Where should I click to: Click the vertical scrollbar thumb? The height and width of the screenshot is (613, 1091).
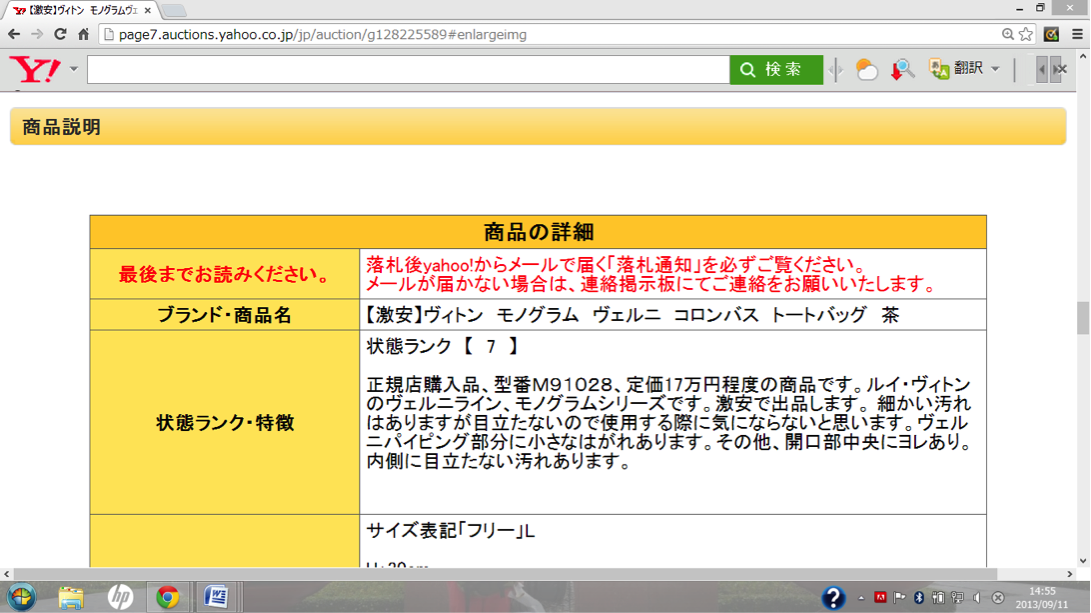pos(1083,318)
